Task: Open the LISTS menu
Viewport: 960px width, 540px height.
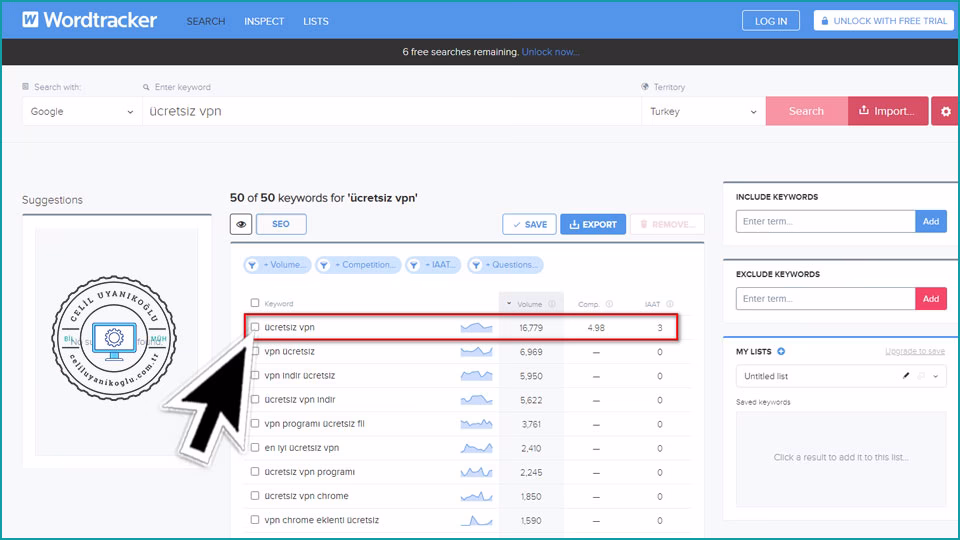Action: click(316, 21)
